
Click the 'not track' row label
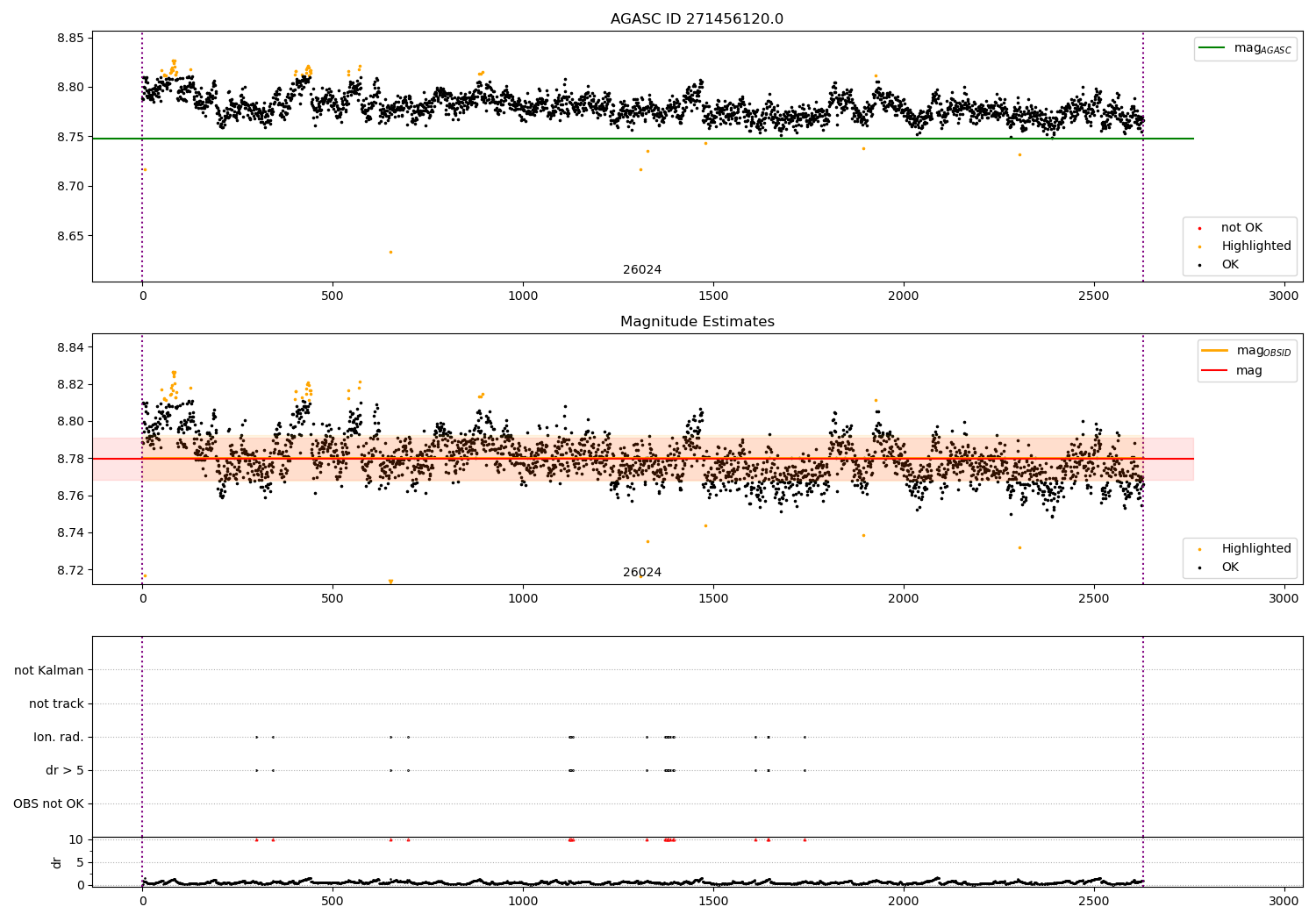point(56,703)
